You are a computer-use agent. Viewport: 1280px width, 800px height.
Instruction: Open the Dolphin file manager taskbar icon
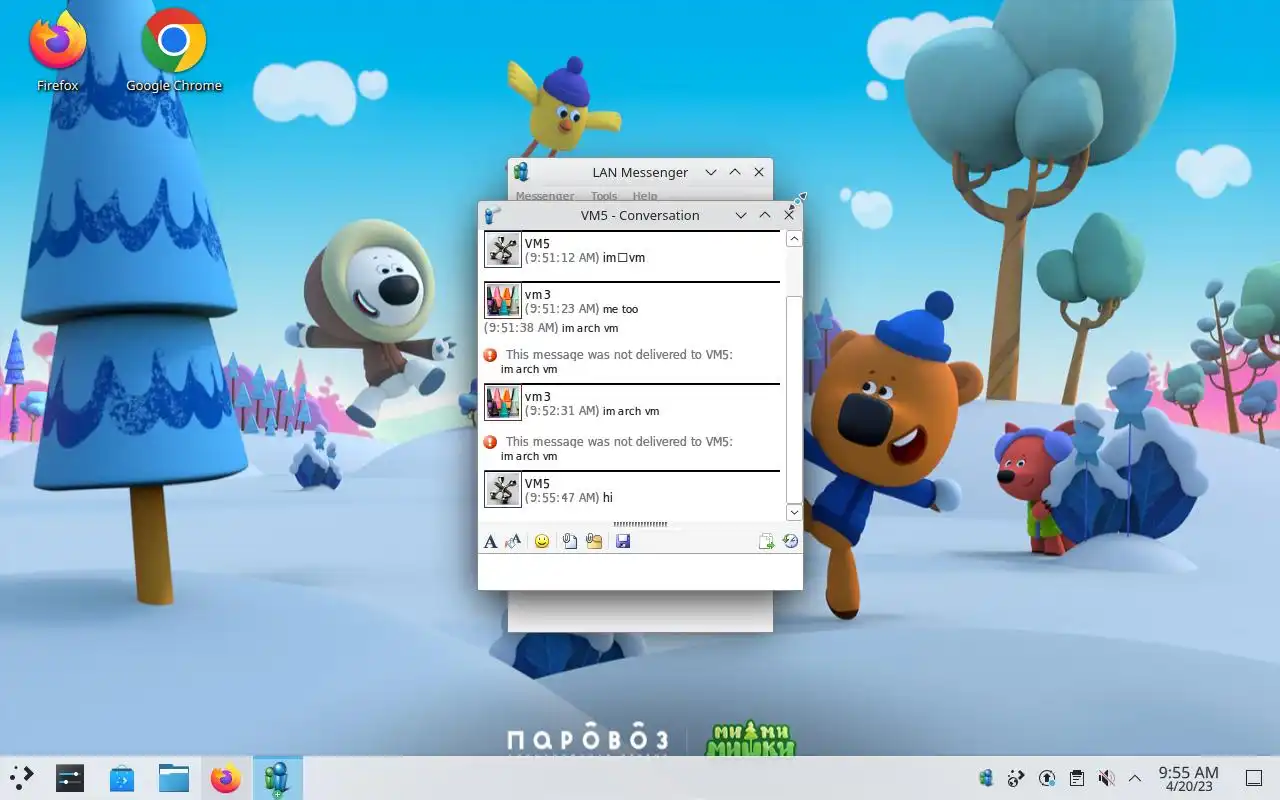point(173,777)
